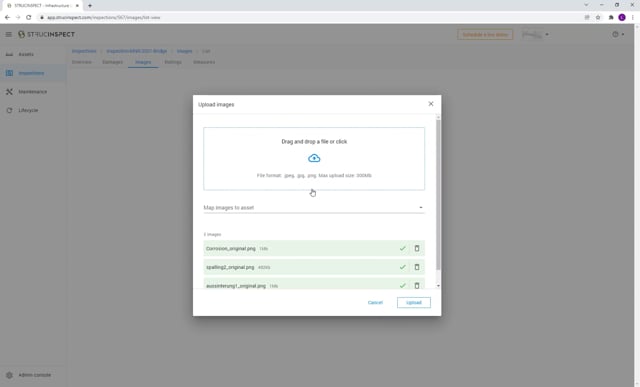Switch to the Ratings tab
640x387 pixels.
pos(173,62)
